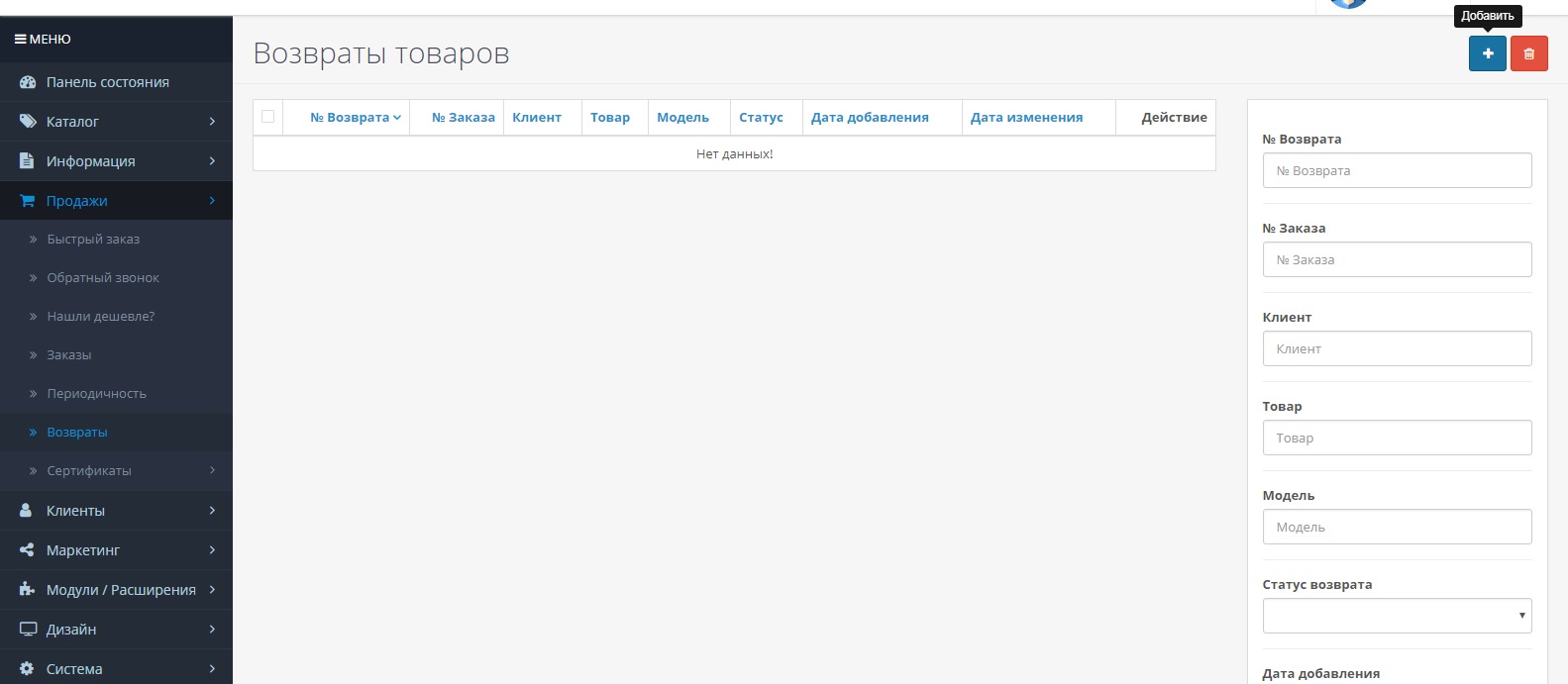The image size is (1568, 684).
Task: Click the hamburger menu icon
Action: click(20, 40)
